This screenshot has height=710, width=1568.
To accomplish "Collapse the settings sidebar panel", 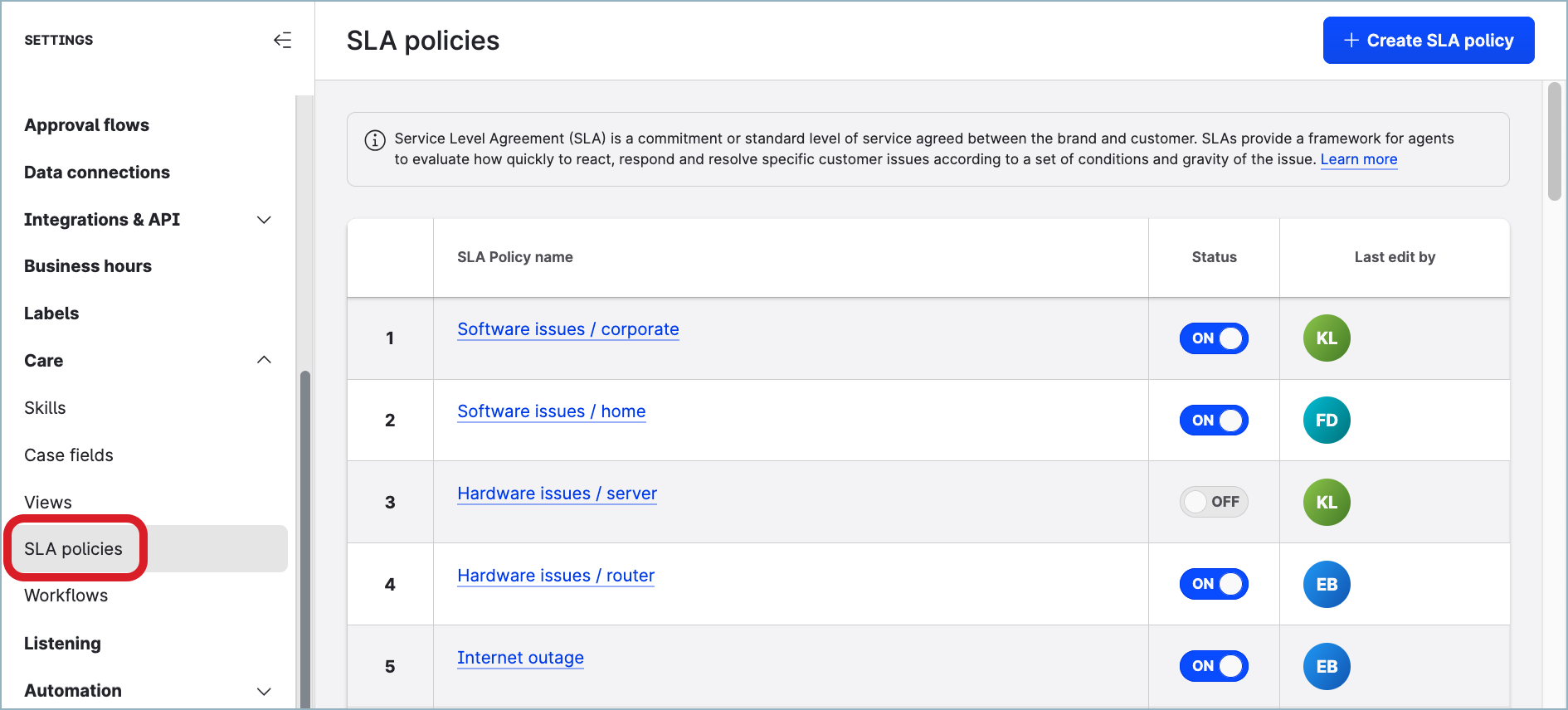I will tap(282, 40).
